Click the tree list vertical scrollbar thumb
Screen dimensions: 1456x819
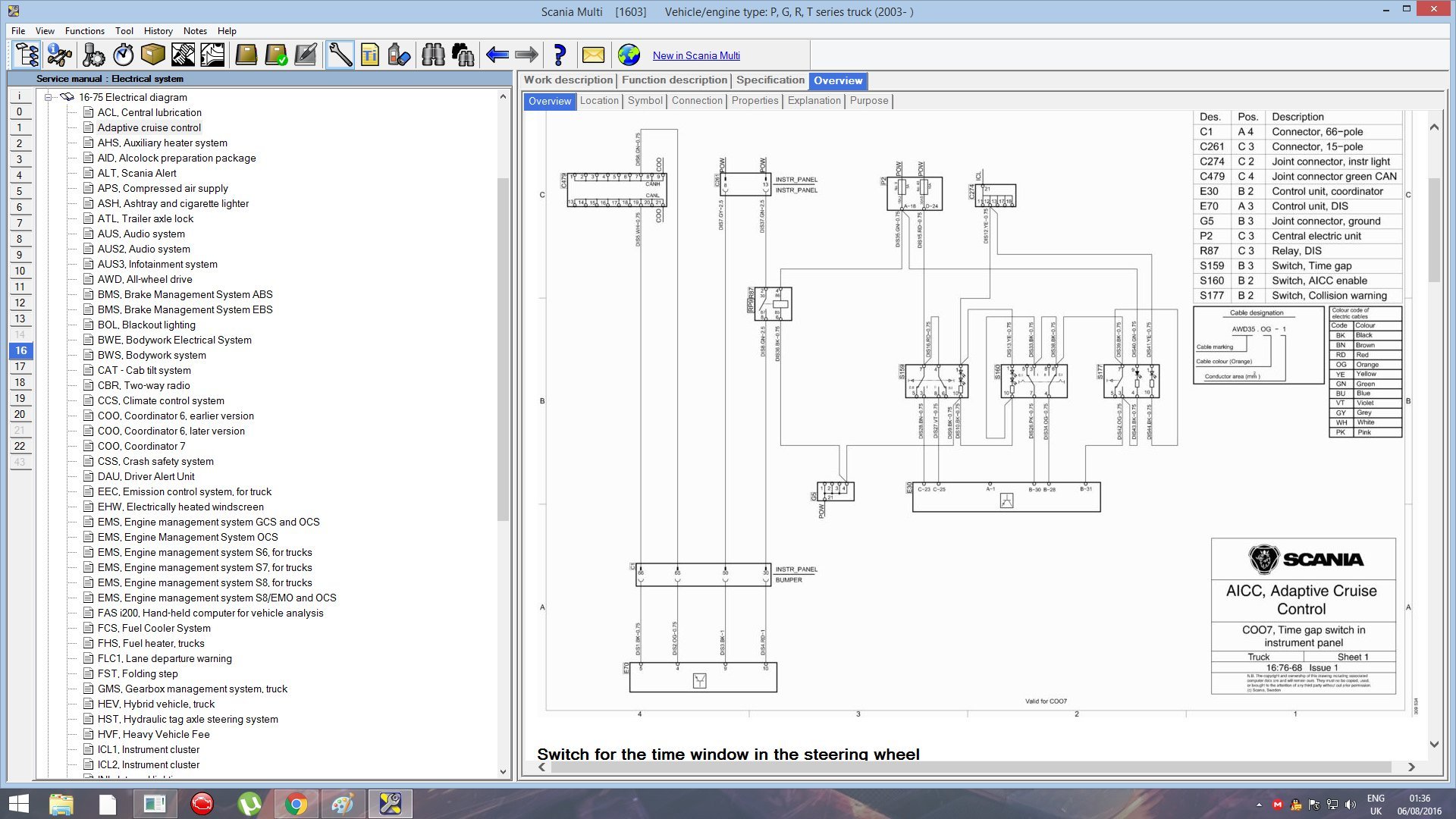503,349
